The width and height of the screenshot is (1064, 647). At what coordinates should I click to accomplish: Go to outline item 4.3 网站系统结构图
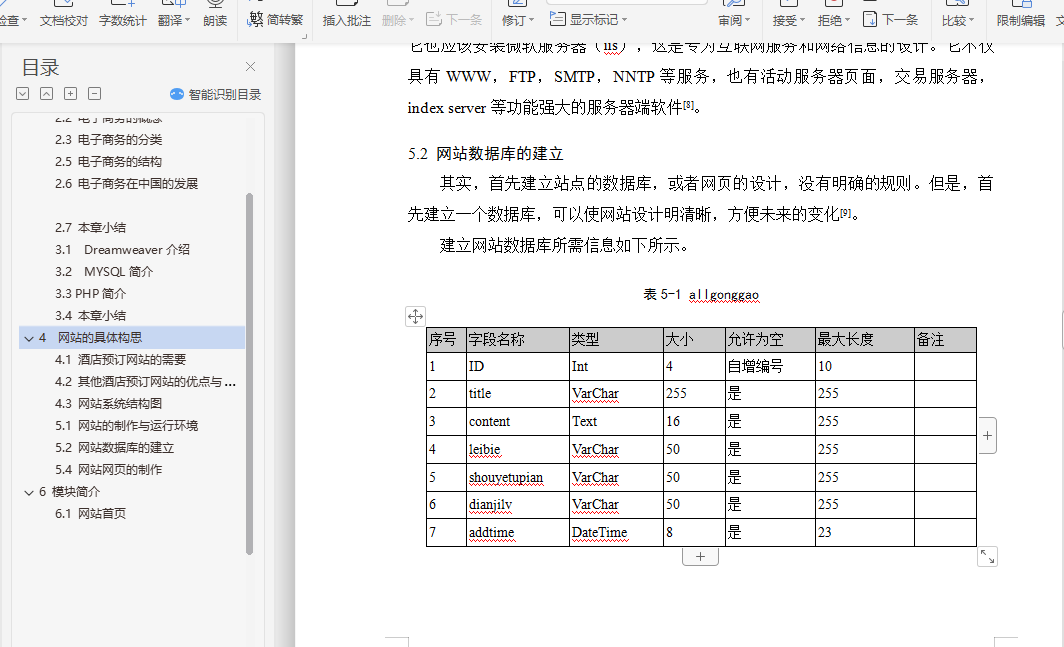[x=109, y=404]
